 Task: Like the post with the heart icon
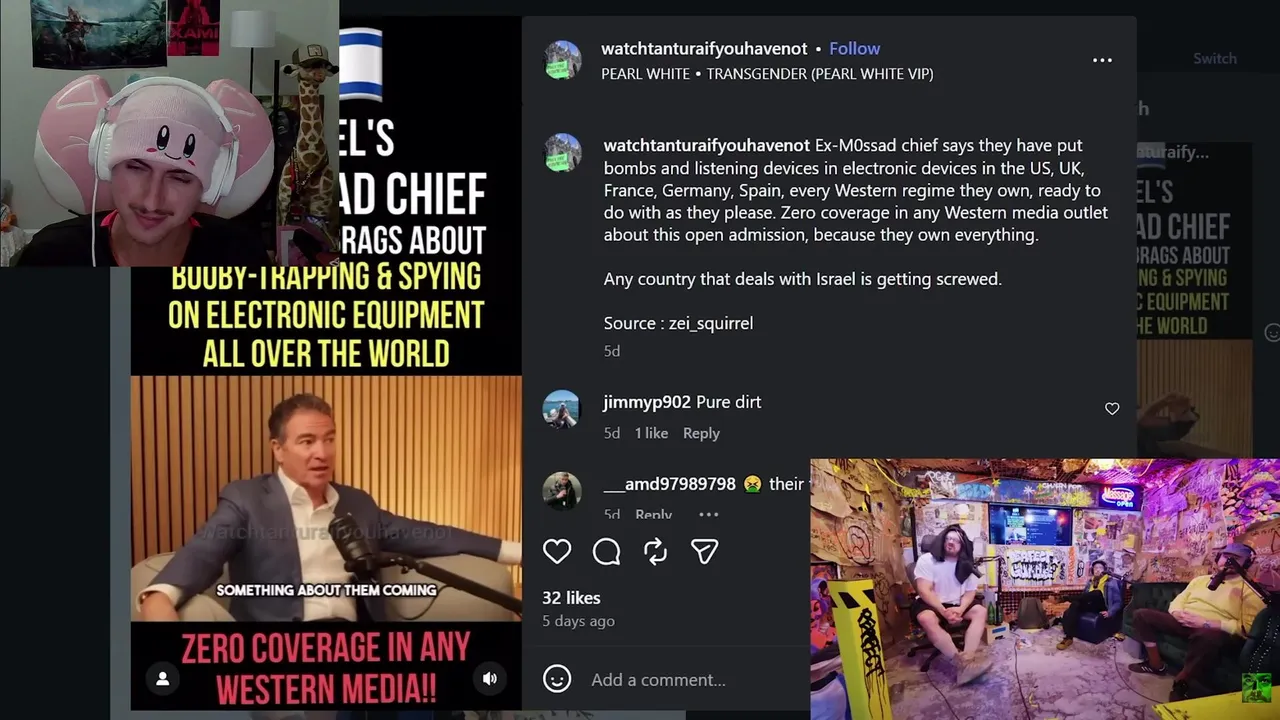click(557, 551)
